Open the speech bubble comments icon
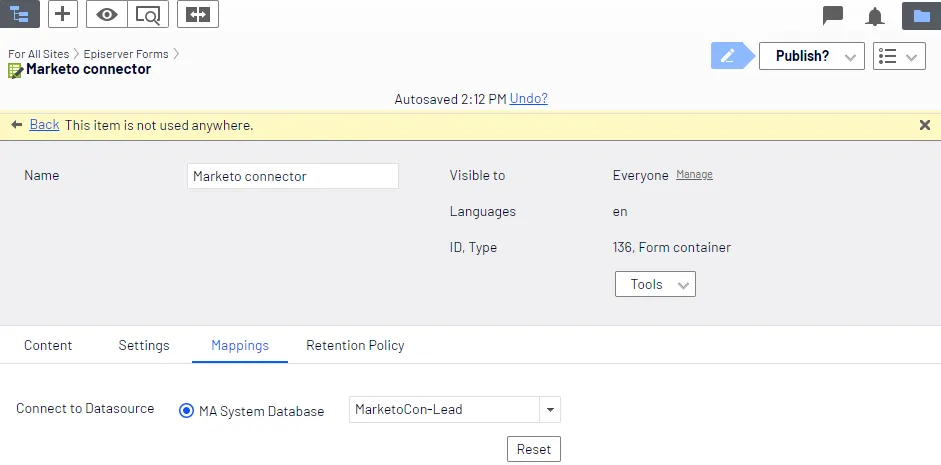 point(833,15)
